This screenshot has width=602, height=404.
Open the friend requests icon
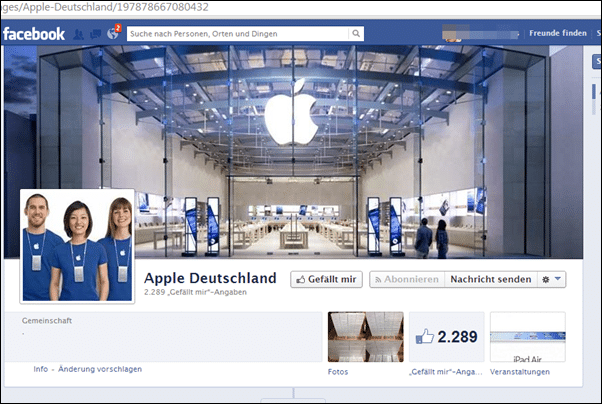click(x=78, y=34)
